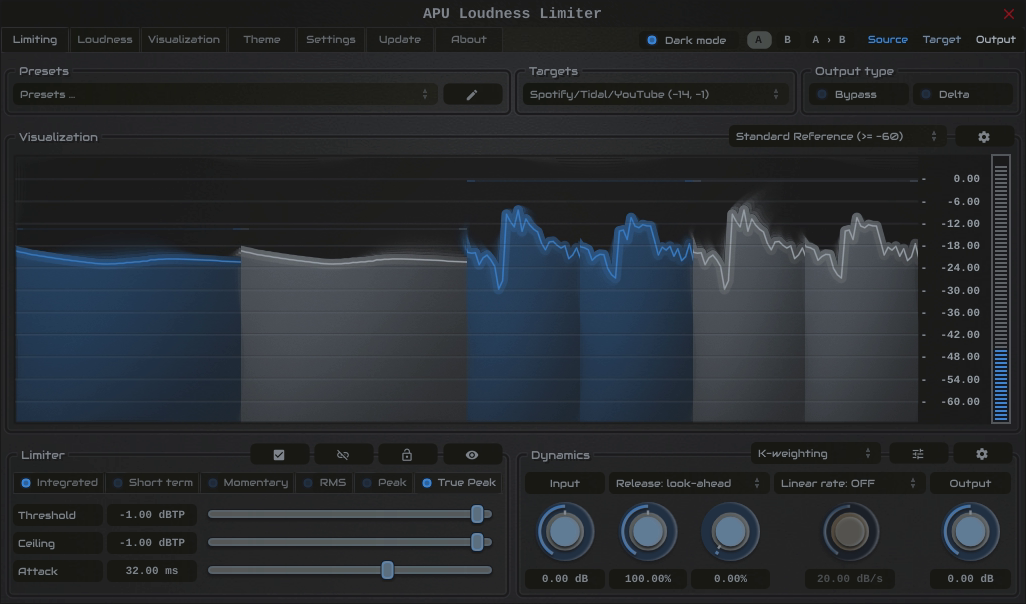Select True Peak measurement mode
1026x604 pixels.
point(458,483)
